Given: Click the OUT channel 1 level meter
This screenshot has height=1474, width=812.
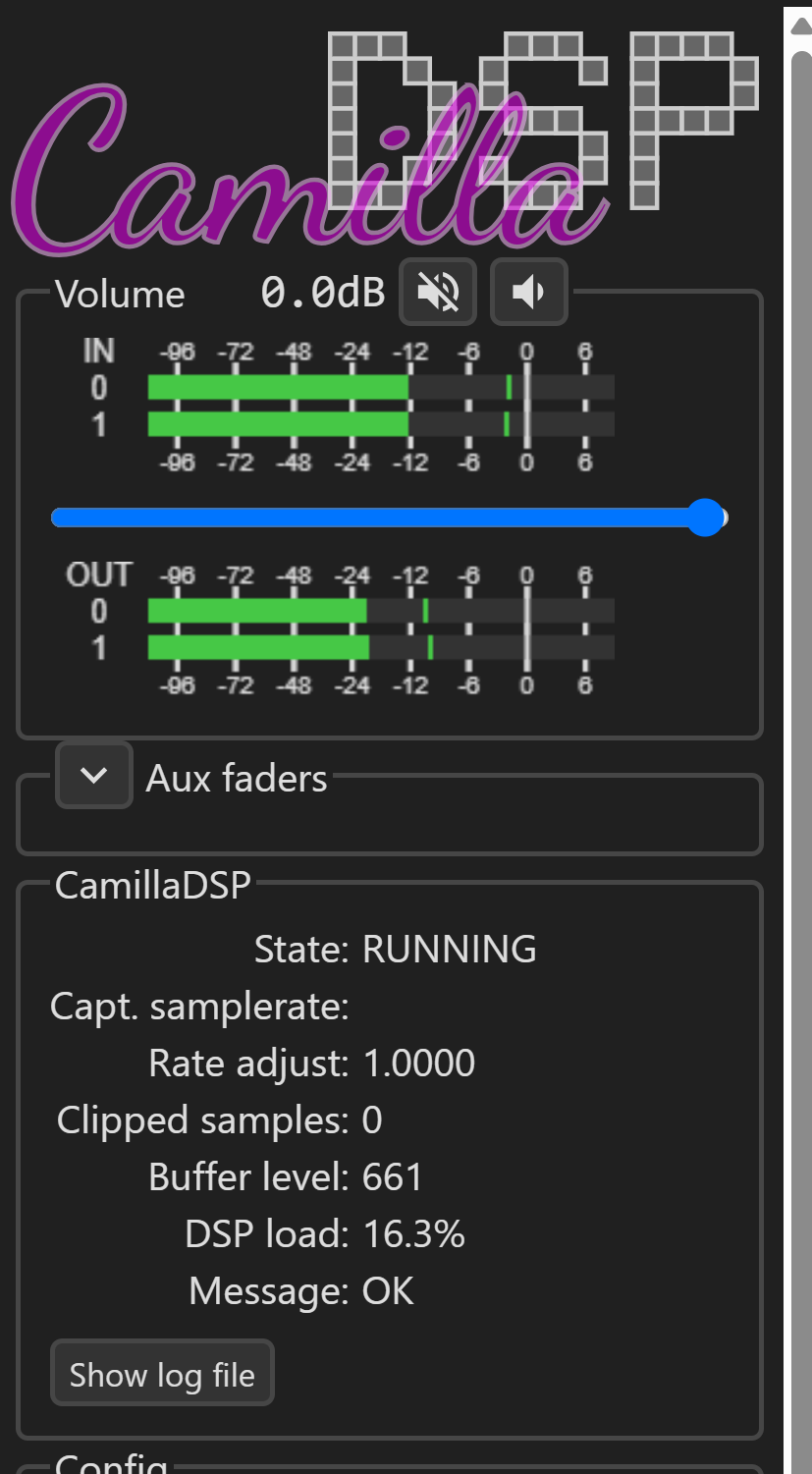Looking at the screenshot, I should click(x=381, y=648).
